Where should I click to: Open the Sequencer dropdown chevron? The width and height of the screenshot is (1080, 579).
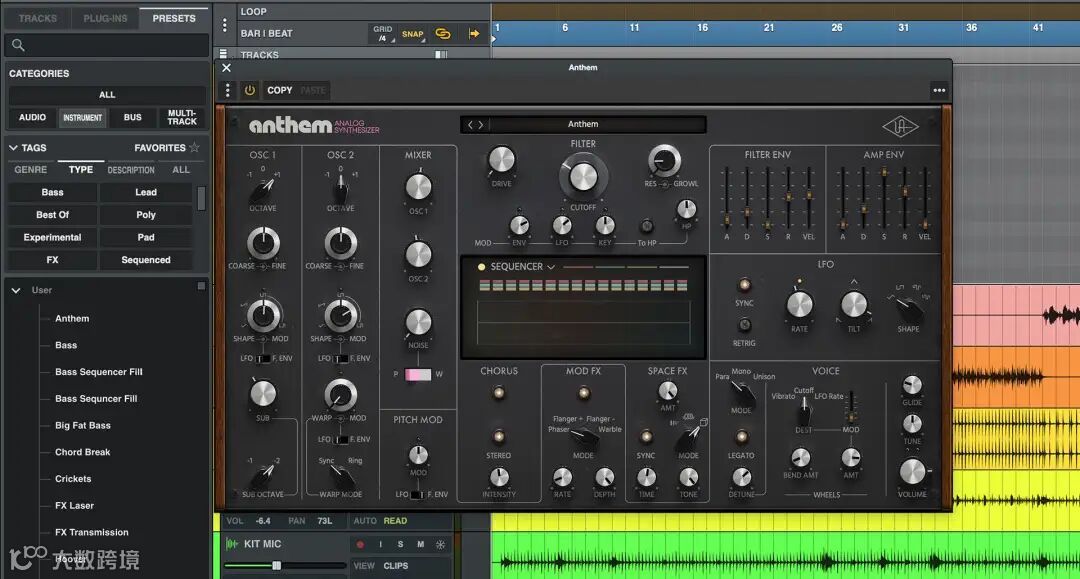coord(551,267)
